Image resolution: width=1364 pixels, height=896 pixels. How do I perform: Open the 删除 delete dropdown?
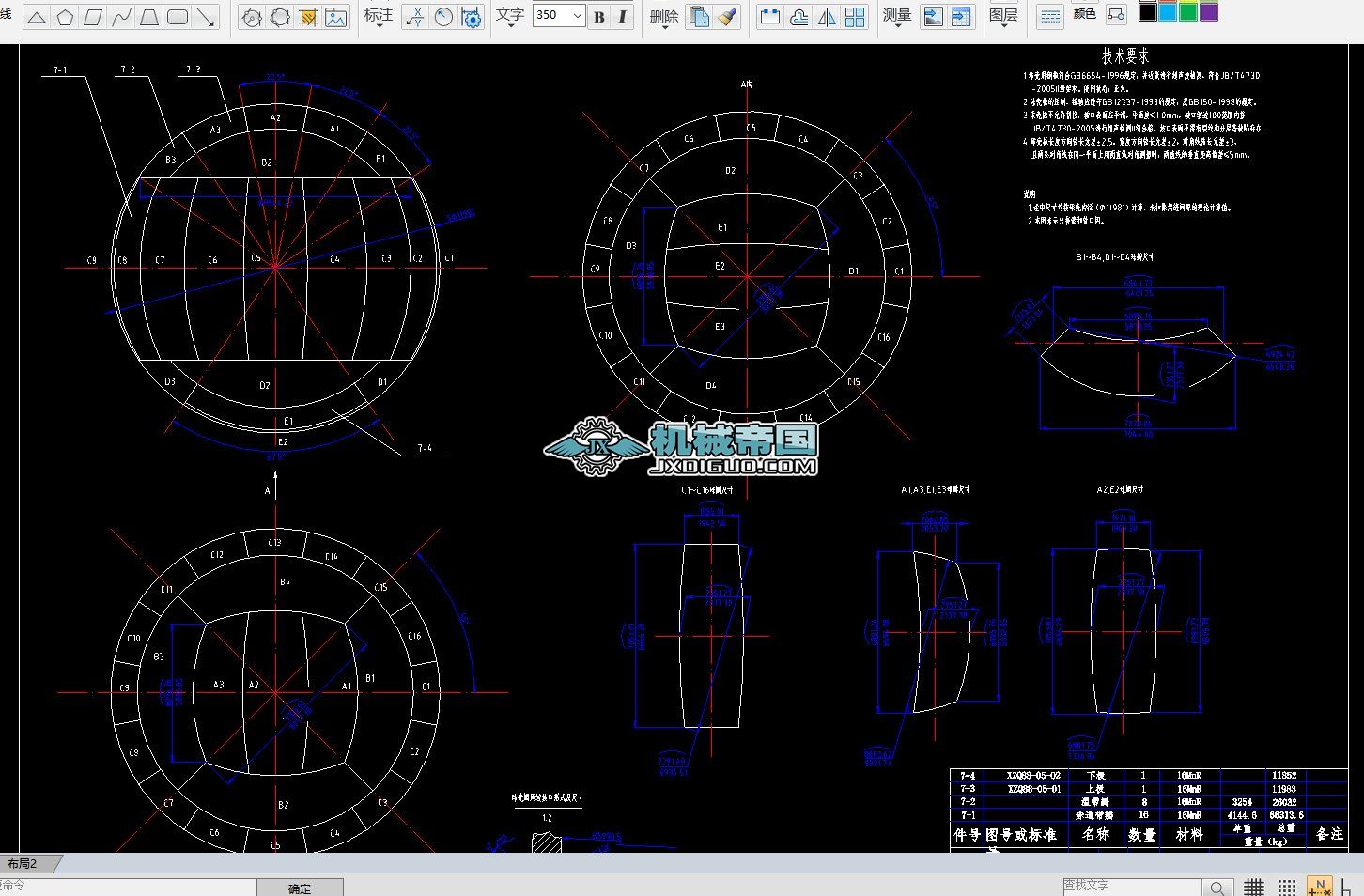(664, 18)
